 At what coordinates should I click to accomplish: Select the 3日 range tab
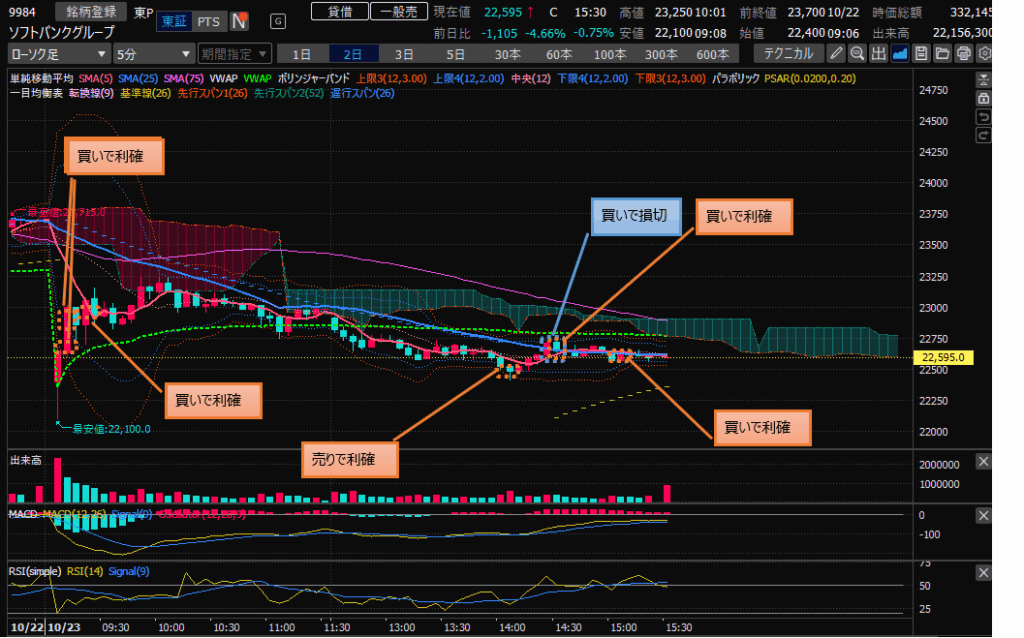click(x=404, y=54)
